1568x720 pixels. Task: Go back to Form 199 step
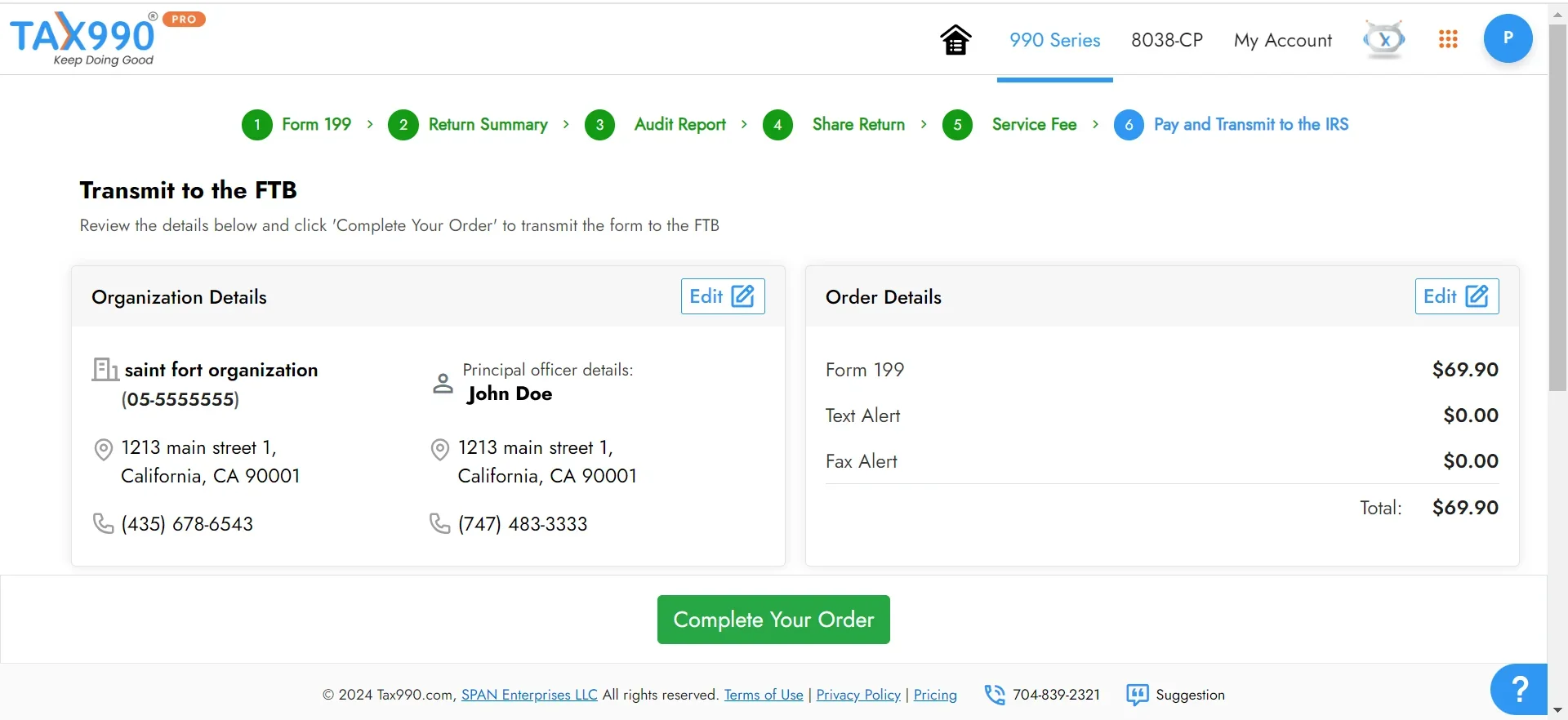click(317, 124)
